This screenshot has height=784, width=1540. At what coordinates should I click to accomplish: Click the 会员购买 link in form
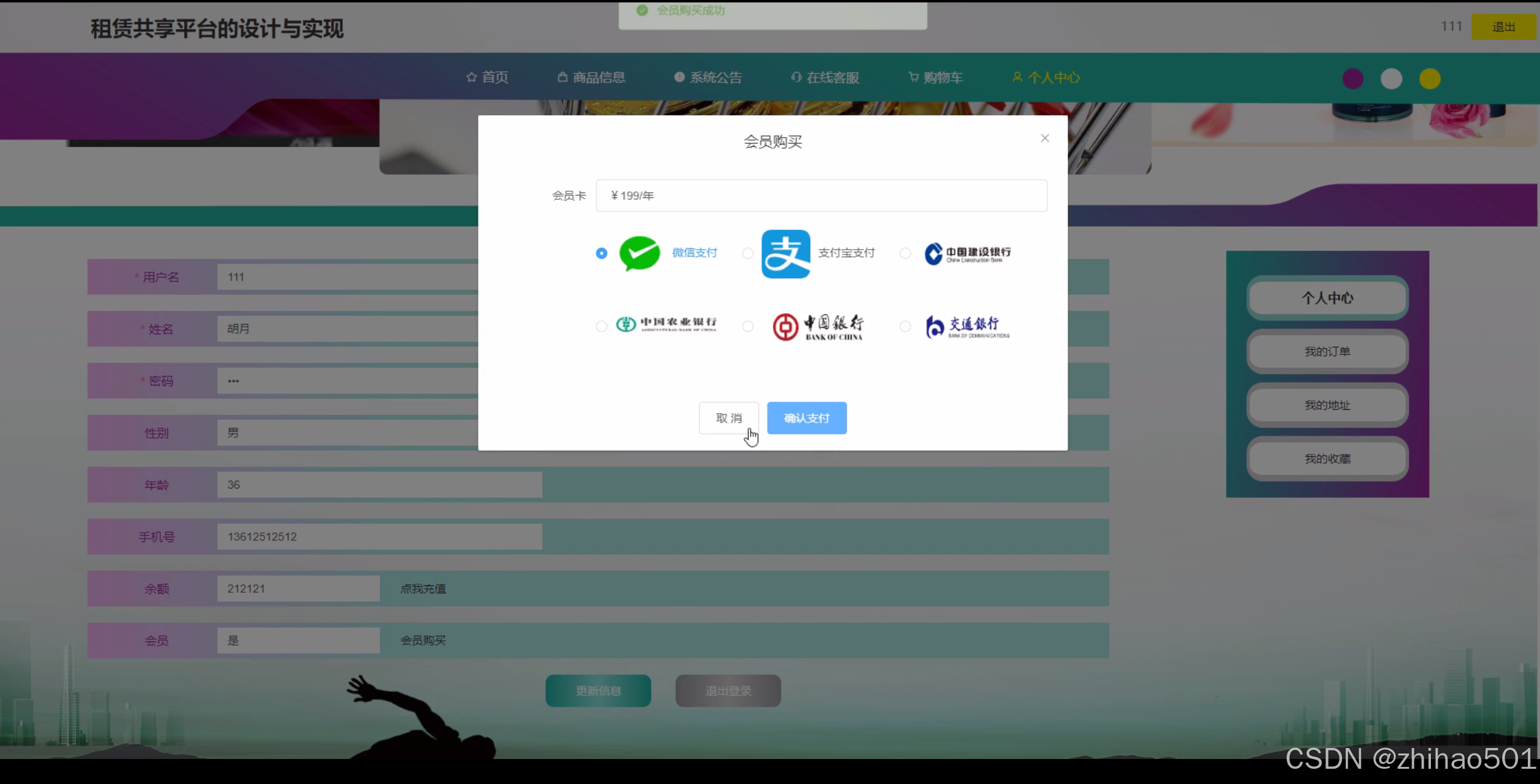tap(423, 640)
